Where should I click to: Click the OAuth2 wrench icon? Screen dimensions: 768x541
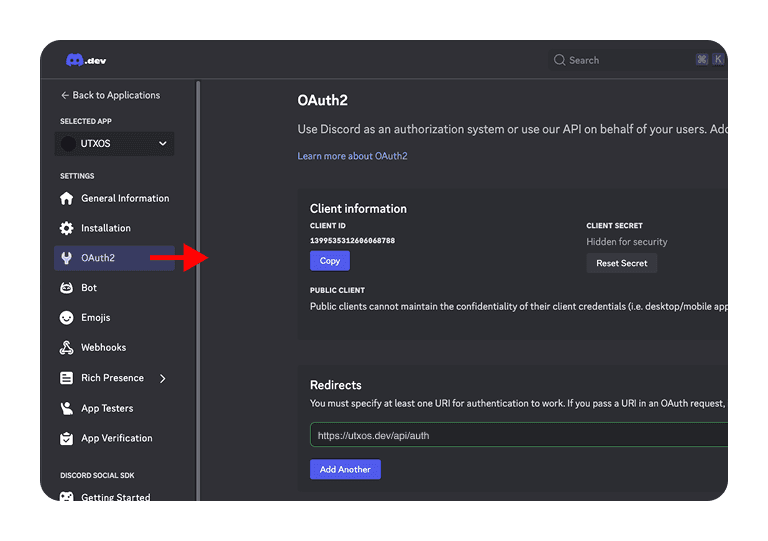[67, 258]
